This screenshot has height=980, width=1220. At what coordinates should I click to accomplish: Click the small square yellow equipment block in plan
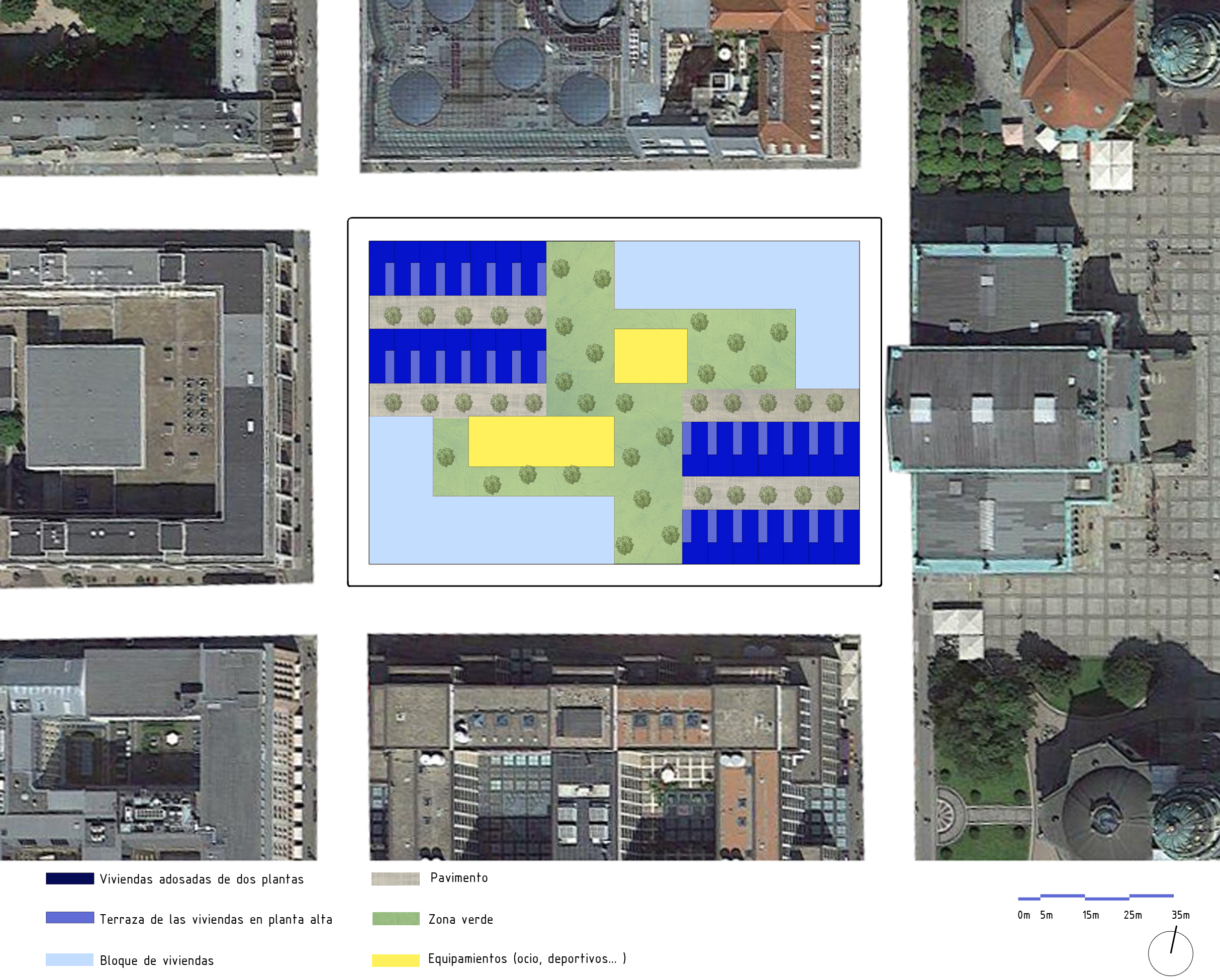[x=651, y=356]
